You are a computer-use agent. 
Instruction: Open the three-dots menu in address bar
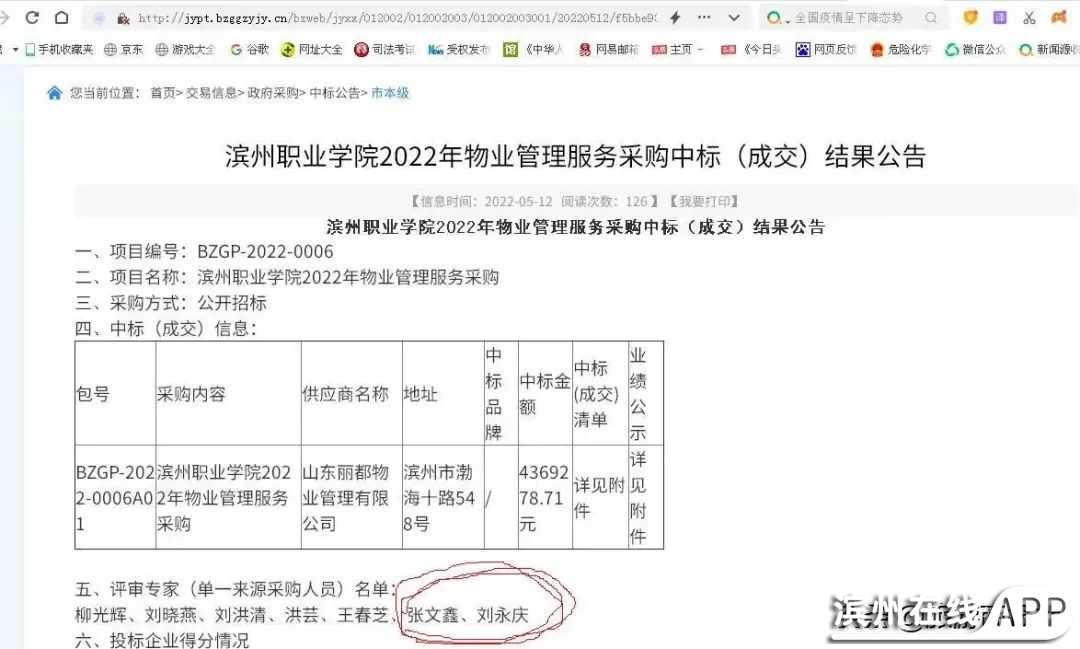point(705,18)
